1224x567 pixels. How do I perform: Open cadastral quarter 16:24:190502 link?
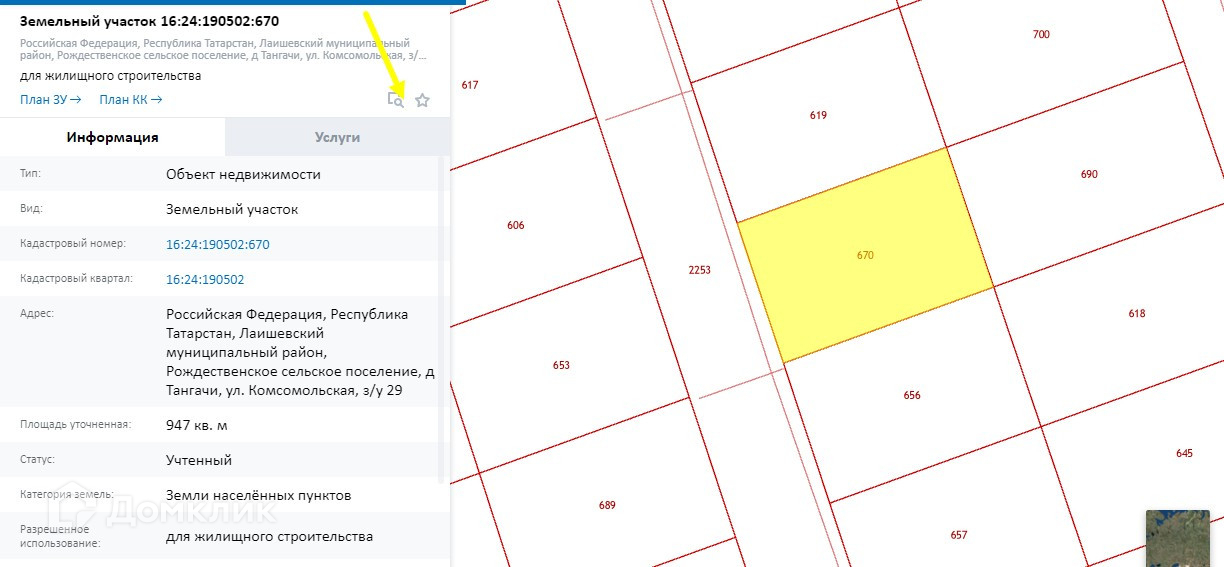[205, 279]
